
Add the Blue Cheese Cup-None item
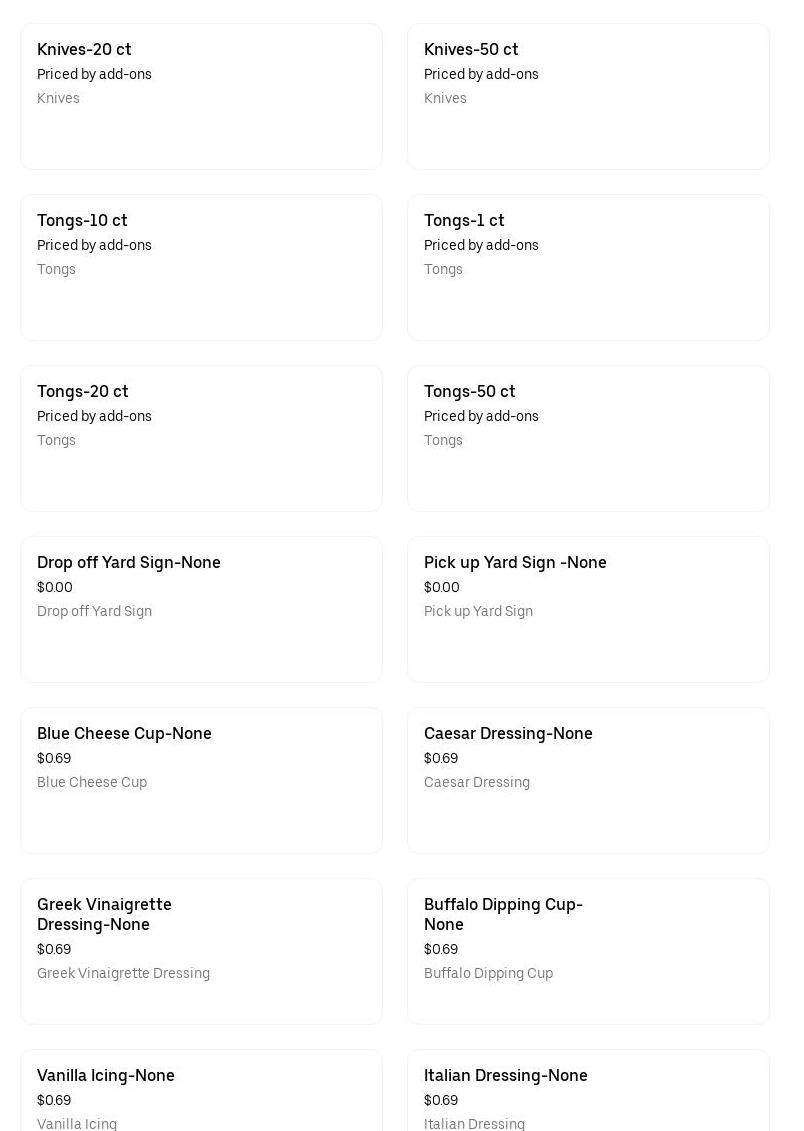click(201, 781)
